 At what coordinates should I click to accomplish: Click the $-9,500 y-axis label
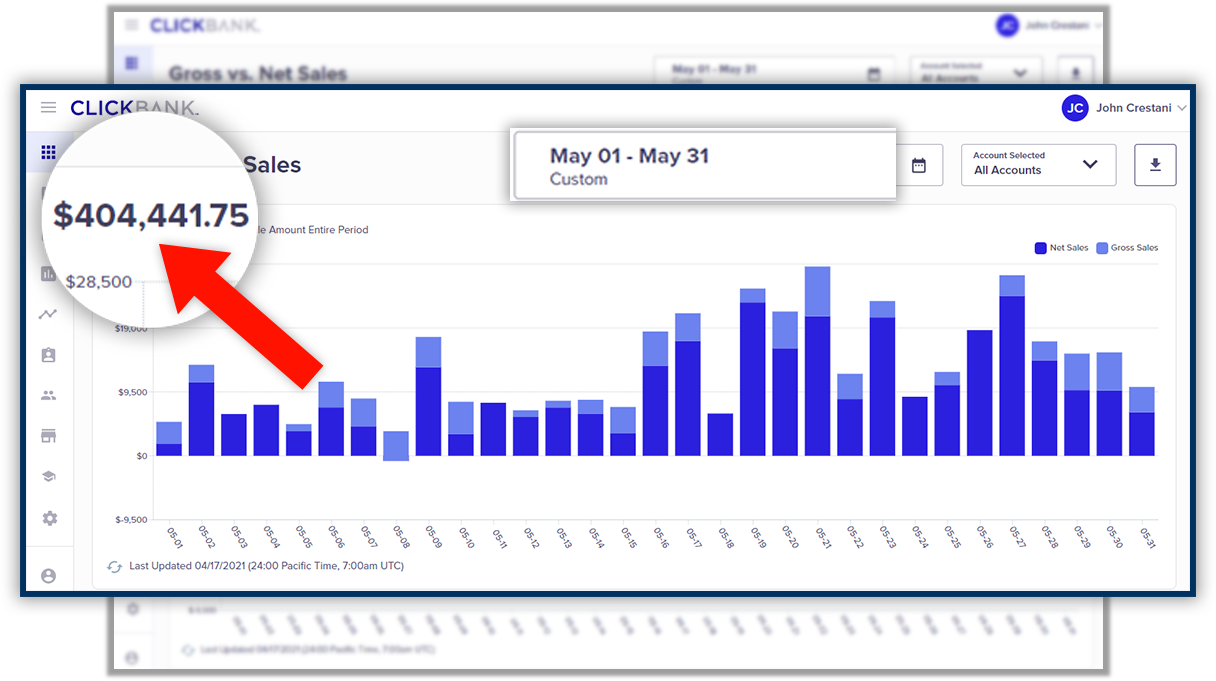pos(132,520)
